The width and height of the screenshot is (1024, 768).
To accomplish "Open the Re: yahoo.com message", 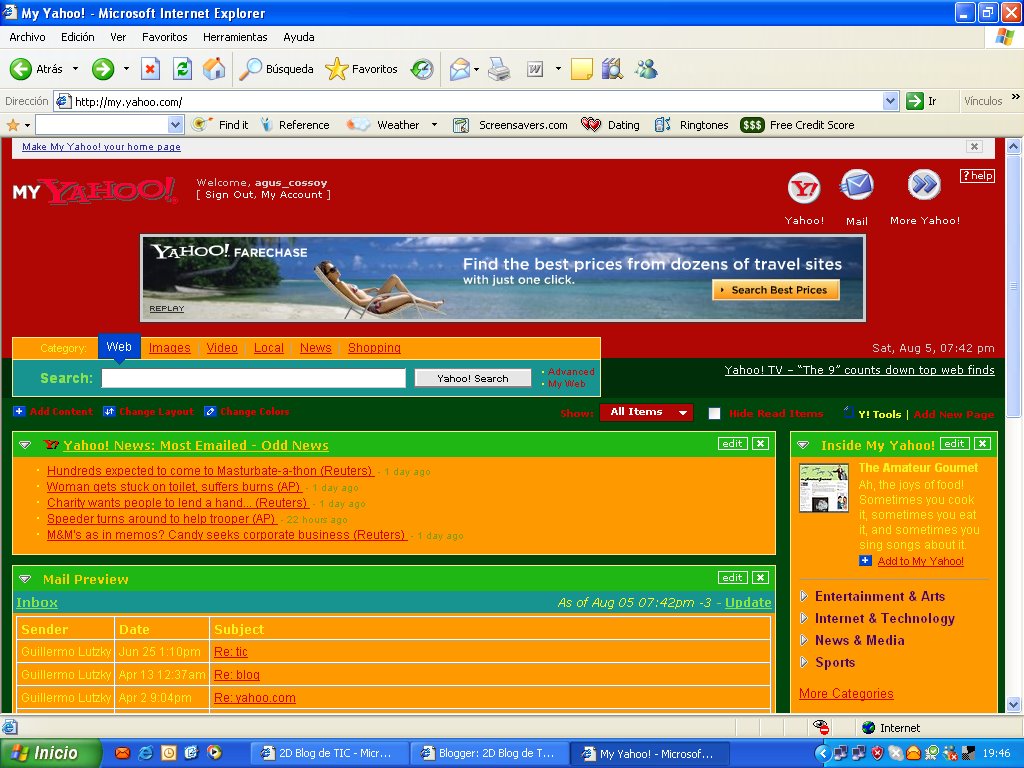I will pos(255,697).
